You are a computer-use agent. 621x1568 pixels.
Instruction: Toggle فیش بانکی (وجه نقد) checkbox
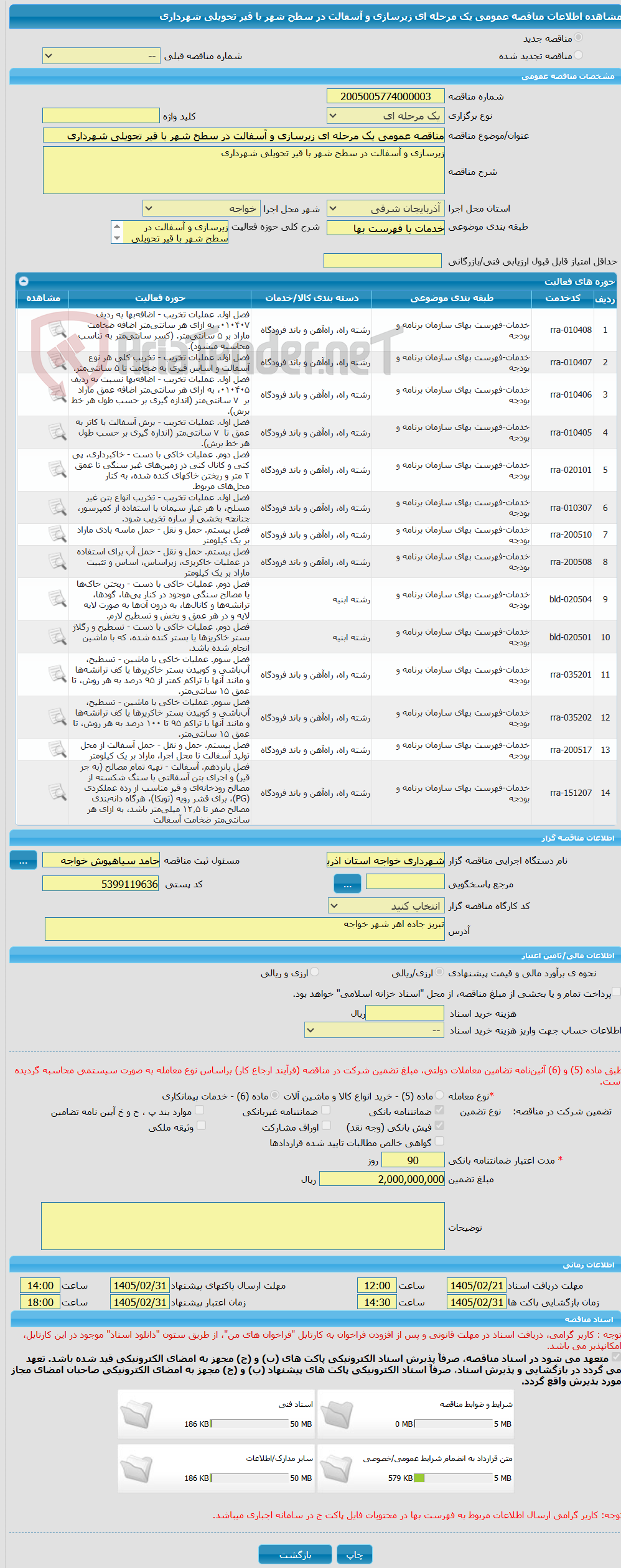(440, 1126)
